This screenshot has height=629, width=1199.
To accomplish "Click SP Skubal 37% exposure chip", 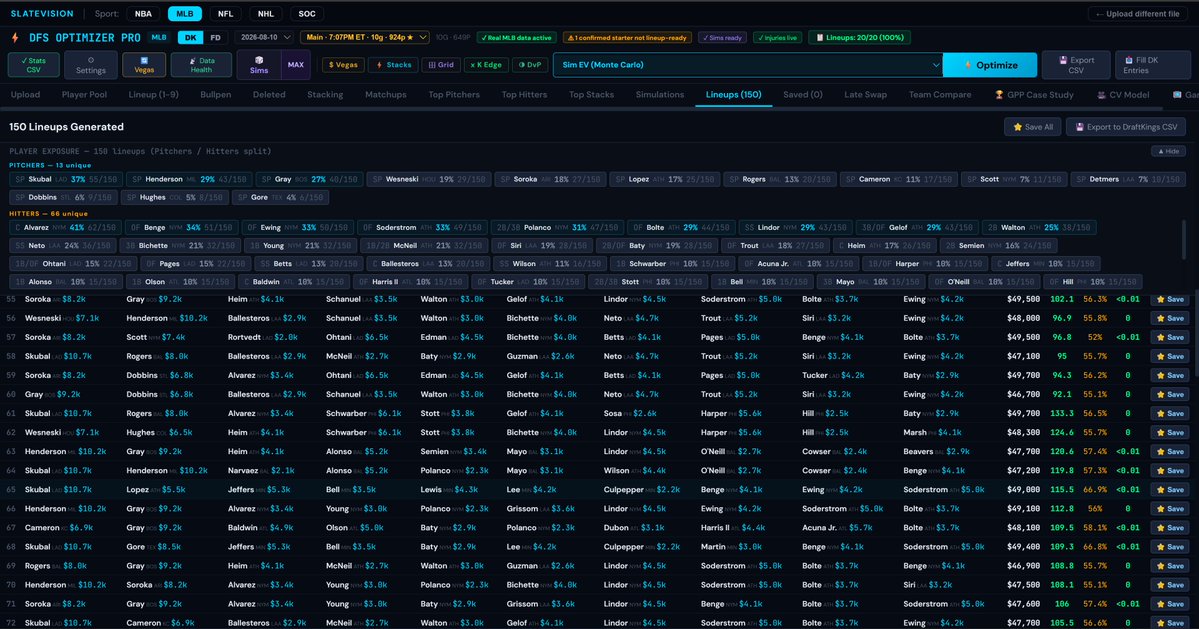I will (x=66, y=180).
